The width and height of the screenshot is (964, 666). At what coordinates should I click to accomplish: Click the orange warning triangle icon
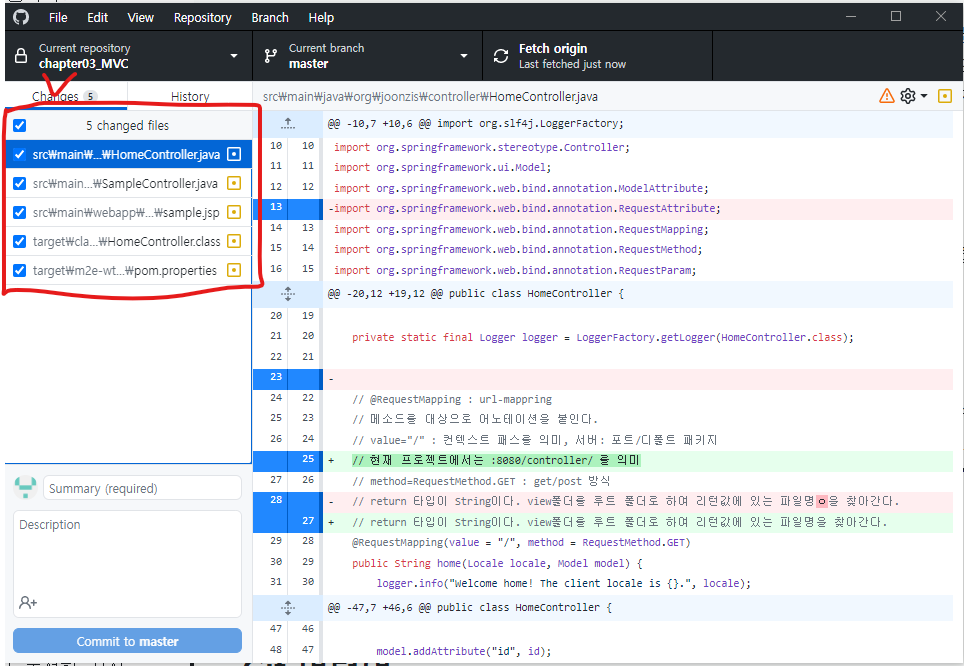[x=887, y=96]
